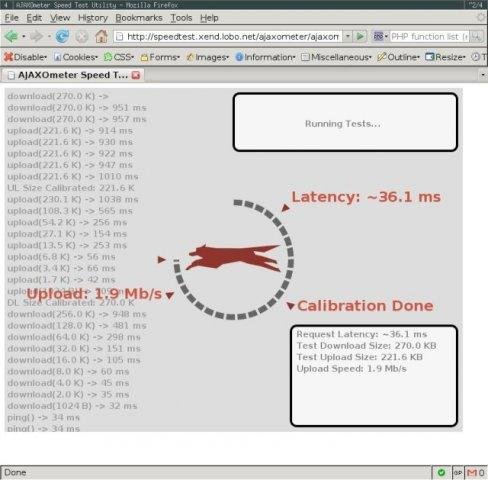Click the PHP function list search field
The image size is (488, 480).
tap(429, 36)
